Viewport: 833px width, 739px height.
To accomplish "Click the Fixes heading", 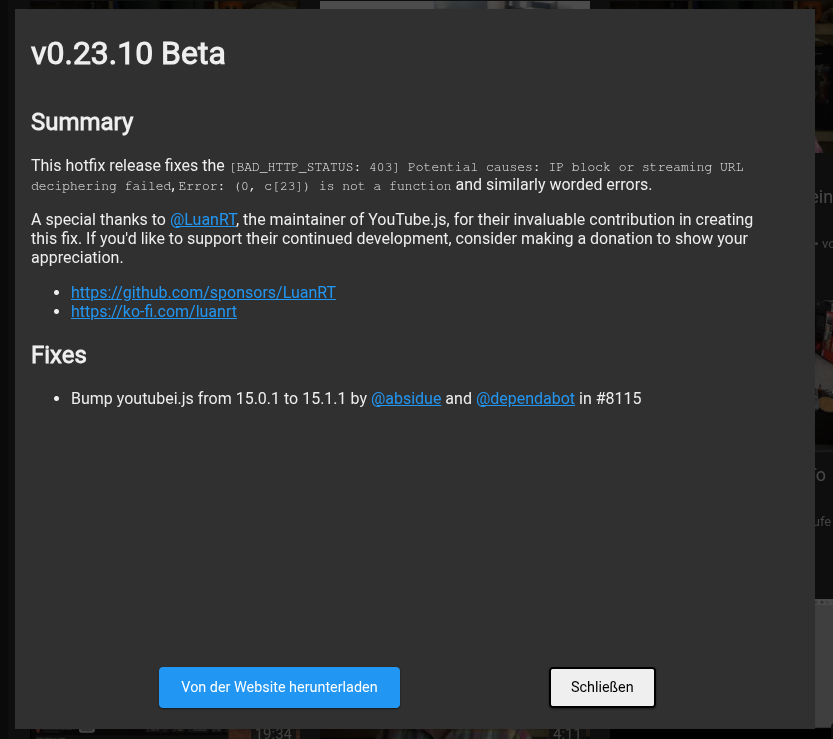I will pyautogui.click(x=58, y=355).
